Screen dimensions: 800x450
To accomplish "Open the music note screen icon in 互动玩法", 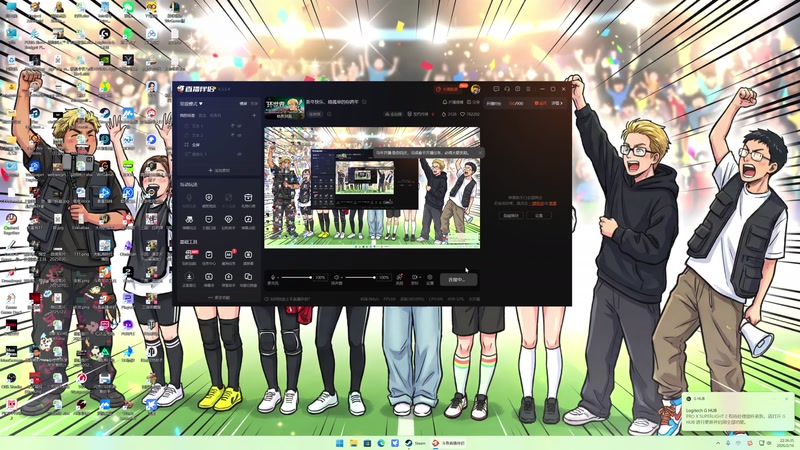I will pyautogui.click(x=248, y=221).
